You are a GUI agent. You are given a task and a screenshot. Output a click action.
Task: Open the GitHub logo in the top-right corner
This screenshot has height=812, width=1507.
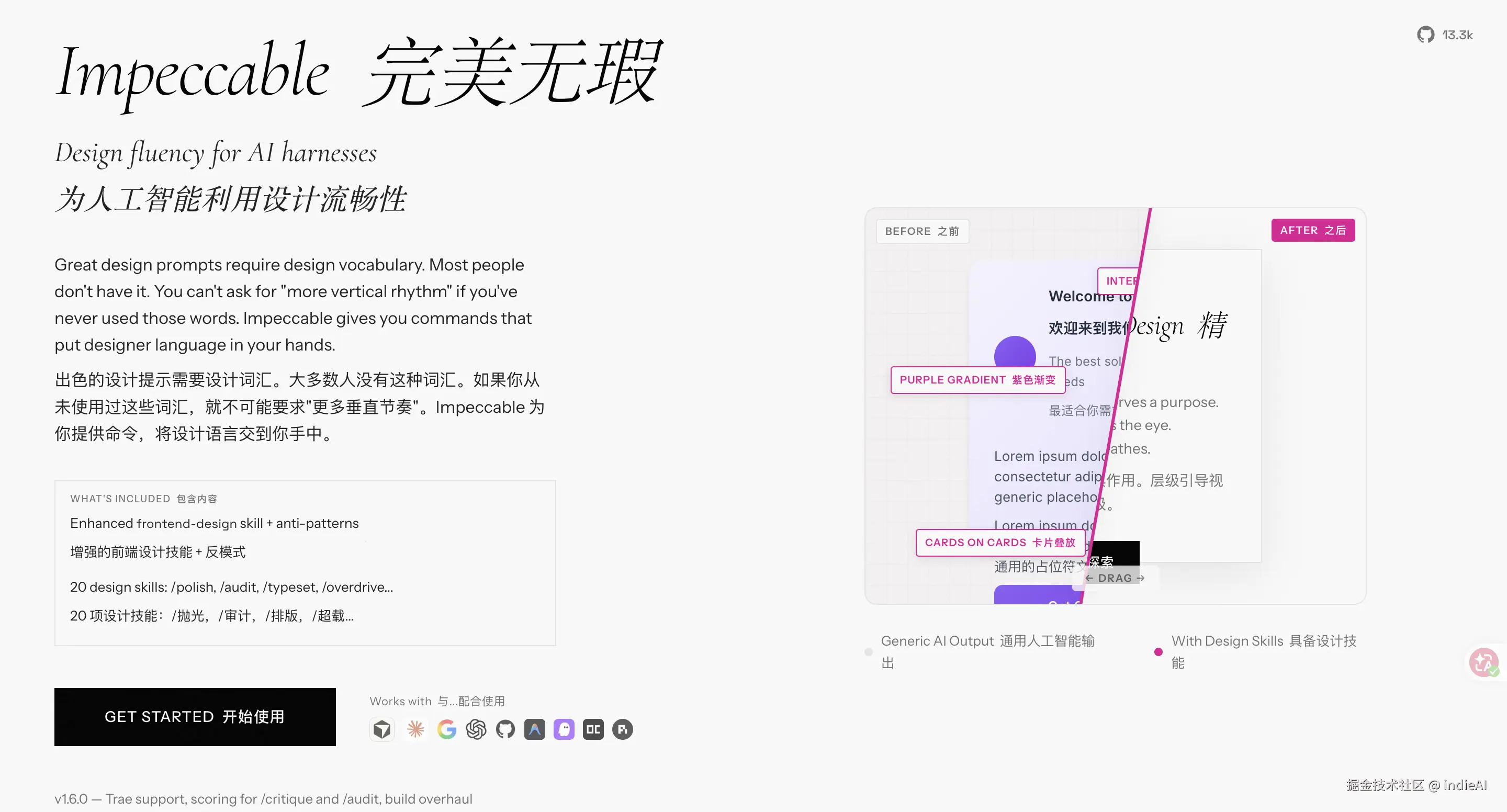[1426, 35]
